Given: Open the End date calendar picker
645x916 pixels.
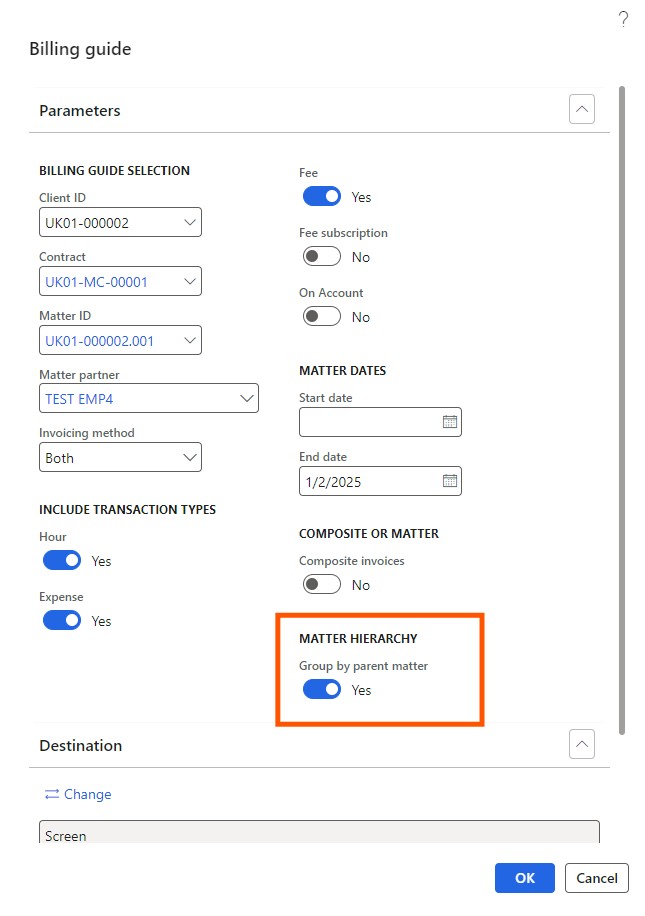Looking at the screenshot, I should [x=449, y=481].
